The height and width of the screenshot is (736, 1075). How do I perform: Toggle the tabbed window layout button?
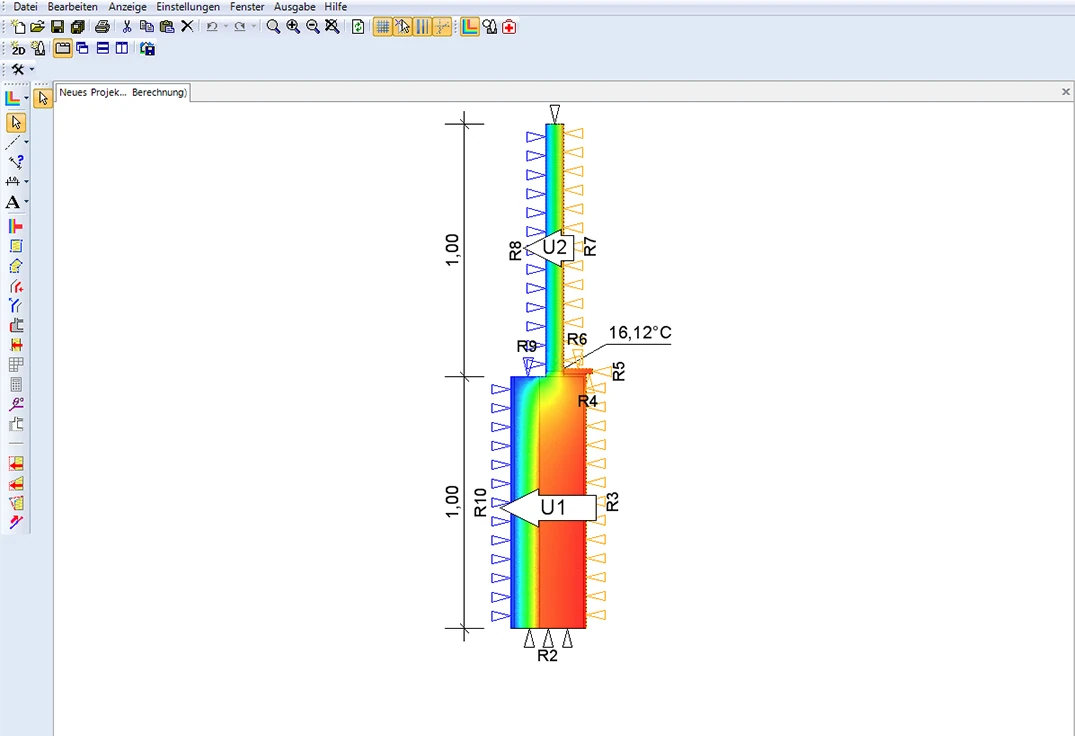[62, 48]
